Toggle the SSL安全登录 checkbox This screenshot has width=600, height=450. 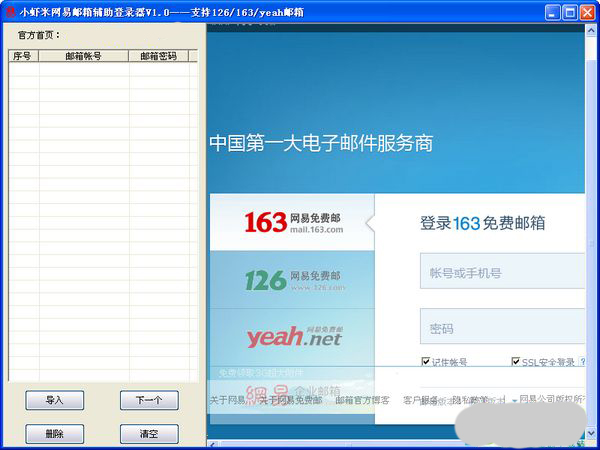pos(515,361)
